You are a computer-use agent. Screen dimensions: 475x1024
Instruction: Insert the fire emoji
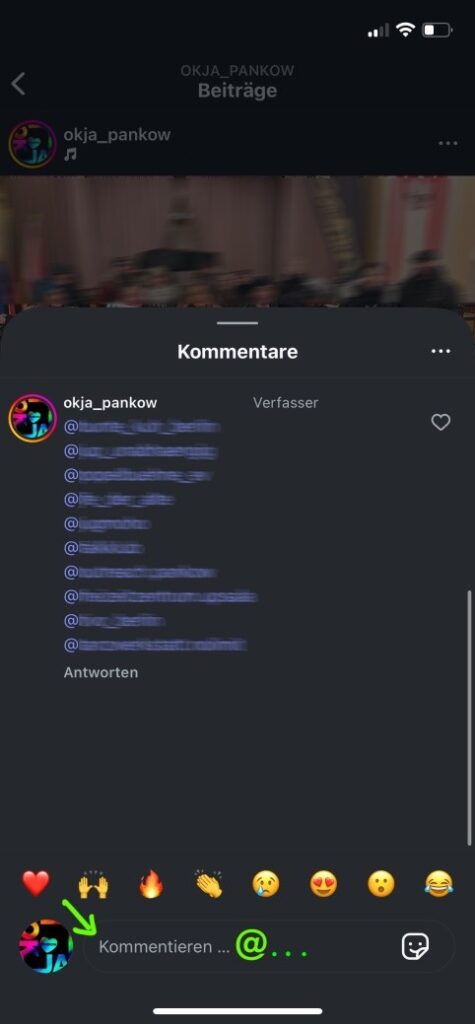coord(151,884)
